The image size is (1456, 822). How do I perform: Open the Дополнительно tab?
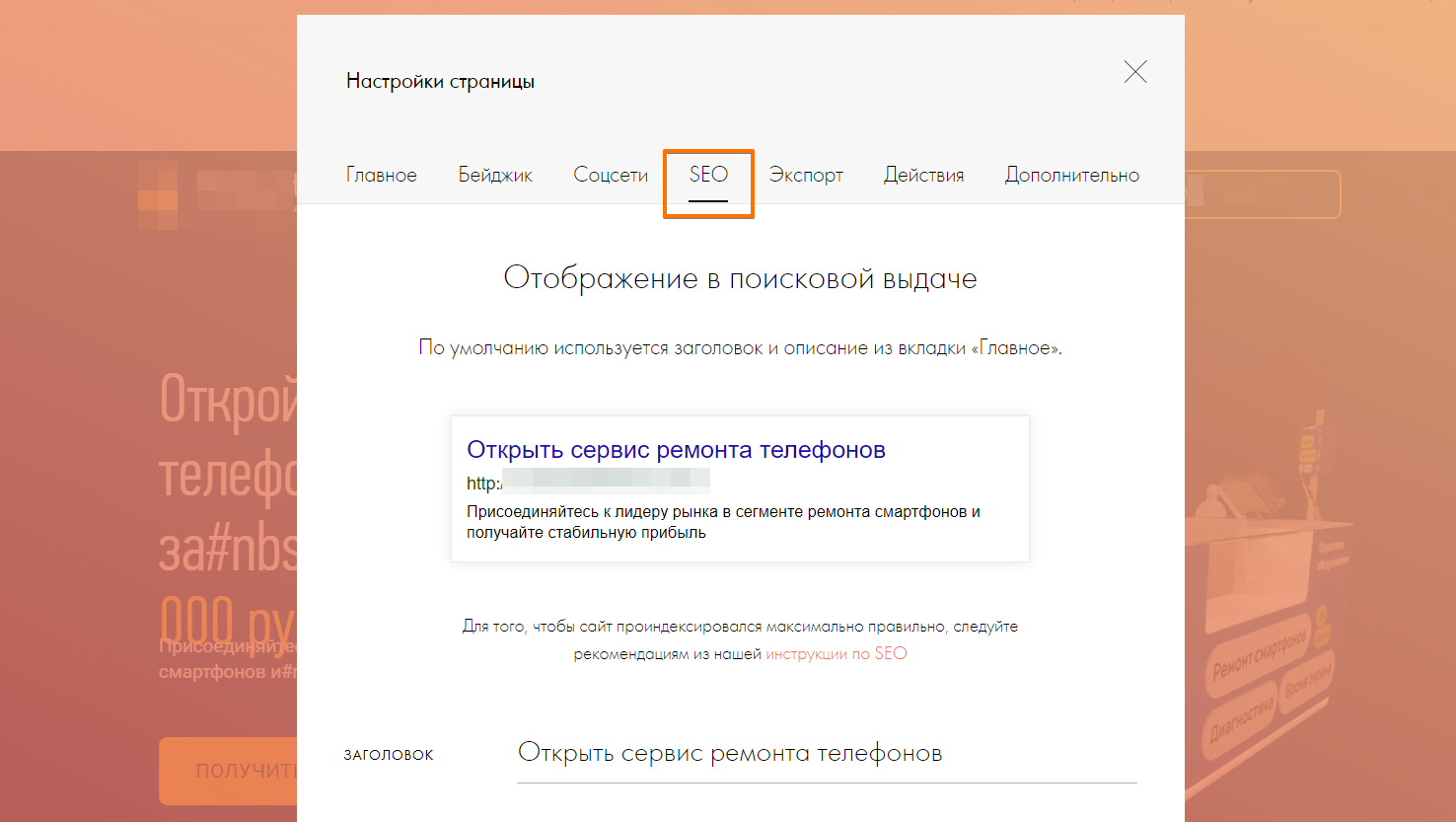[x=1071, y=176]
